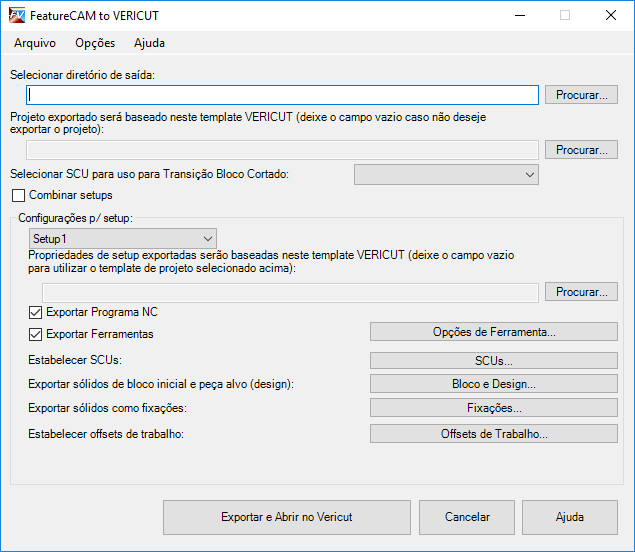
Task: Click the FeatureCAM to VERICUT app icon
Action: [17, 15]
